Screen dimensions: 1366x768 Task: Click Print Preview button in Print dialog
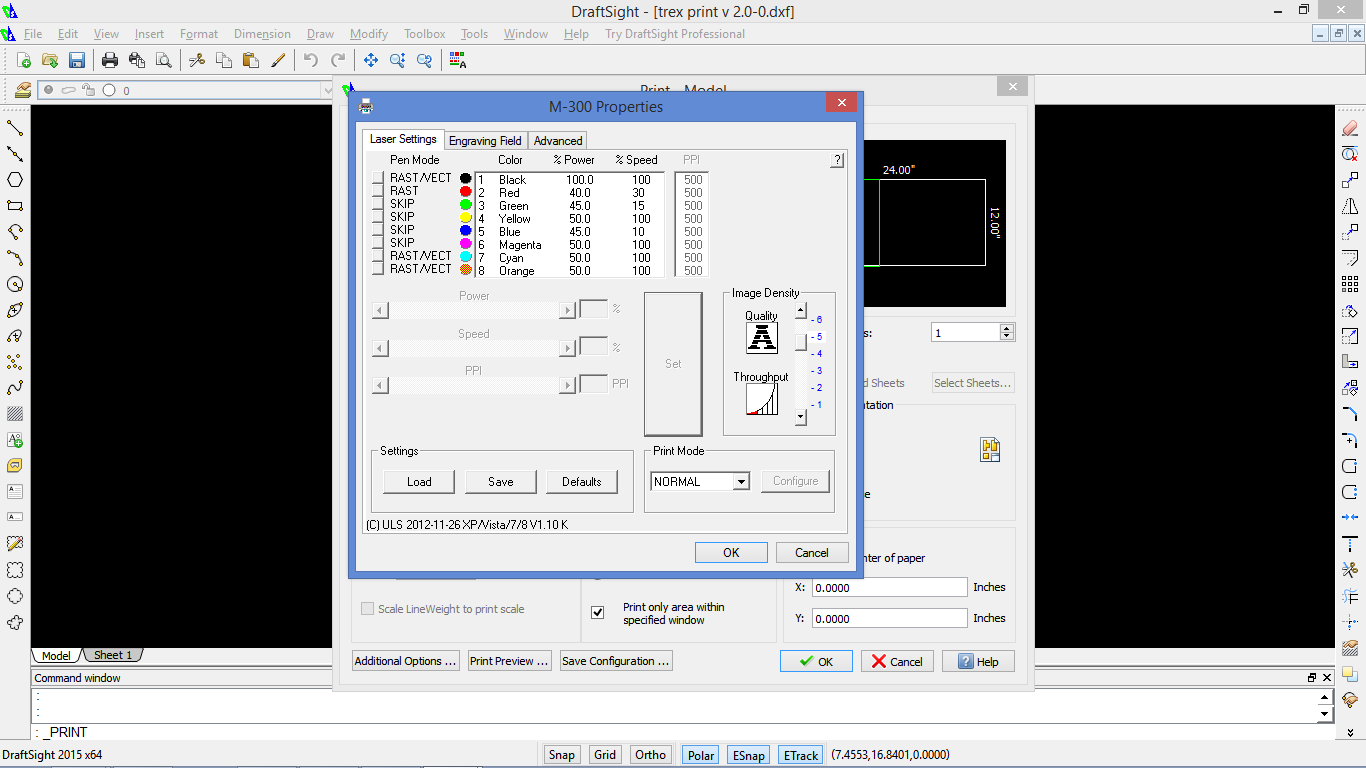[510, 661]
